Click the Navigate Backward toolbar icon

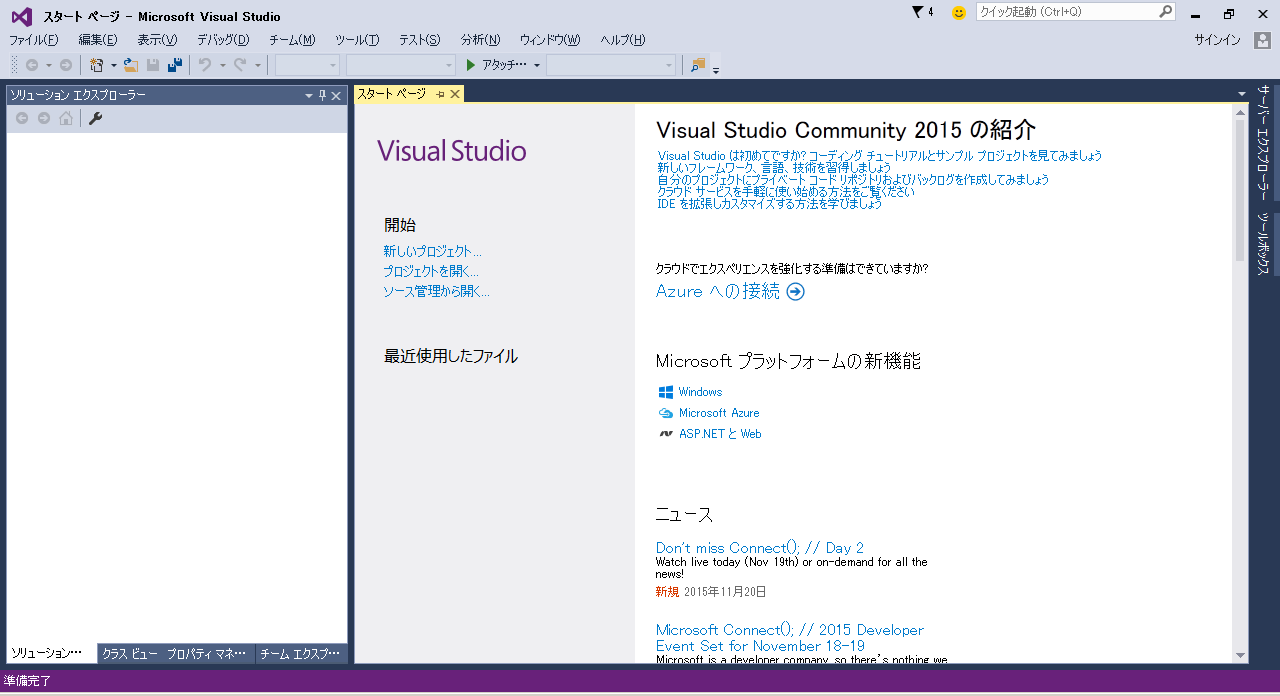pyautogui.click(x=32, y=65)
